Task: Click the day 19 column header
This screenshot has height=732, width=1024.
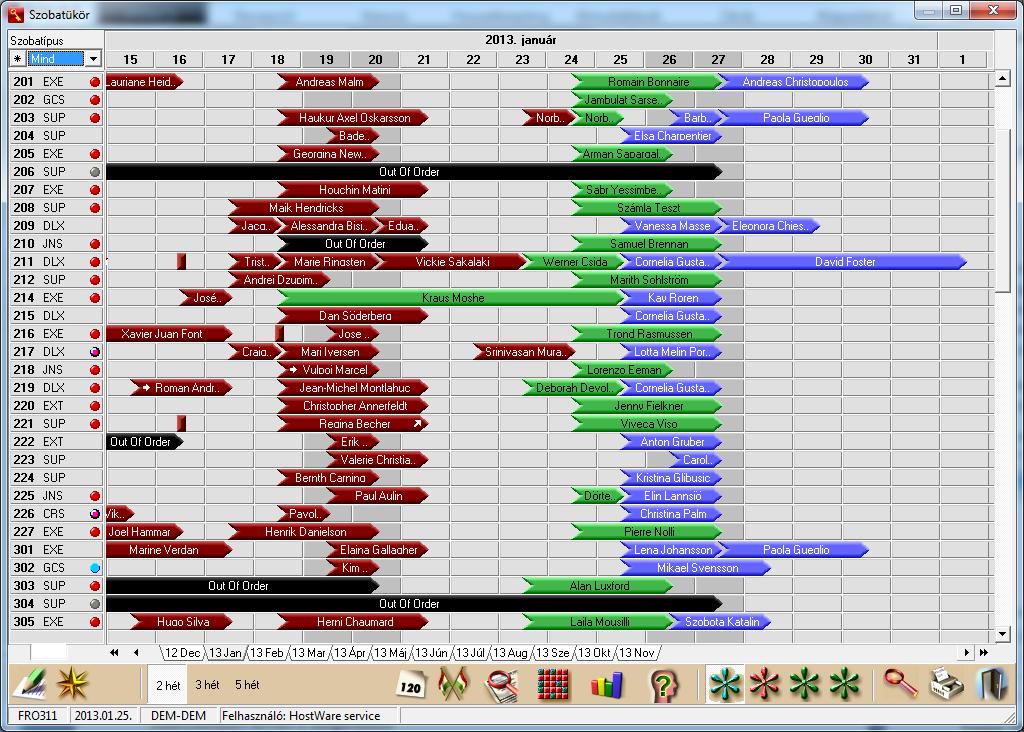Action: 327,59
